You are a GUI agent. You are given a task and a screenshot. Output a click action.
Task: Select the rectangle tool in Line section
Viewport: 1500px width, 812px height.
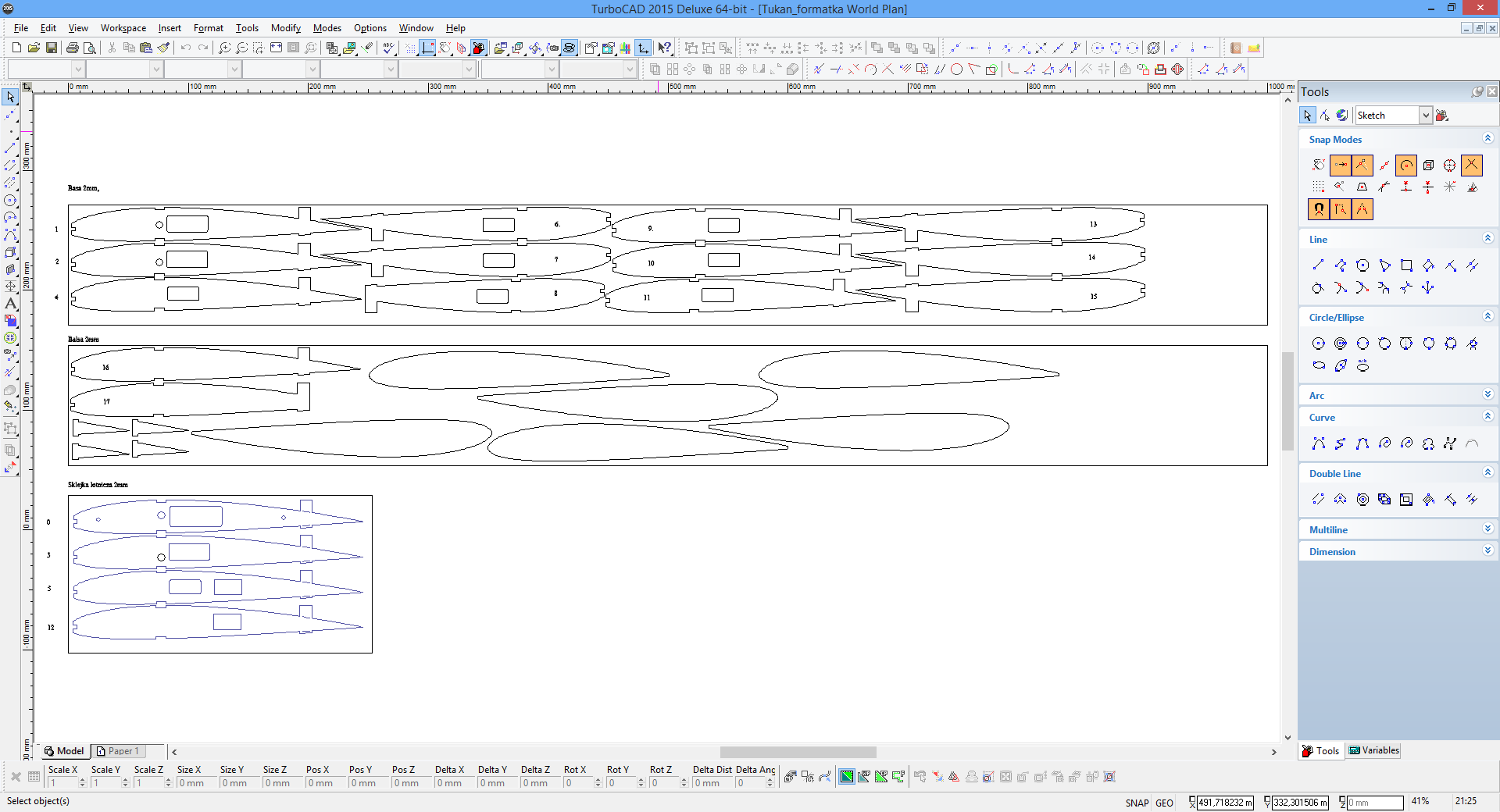[1406, 265]
